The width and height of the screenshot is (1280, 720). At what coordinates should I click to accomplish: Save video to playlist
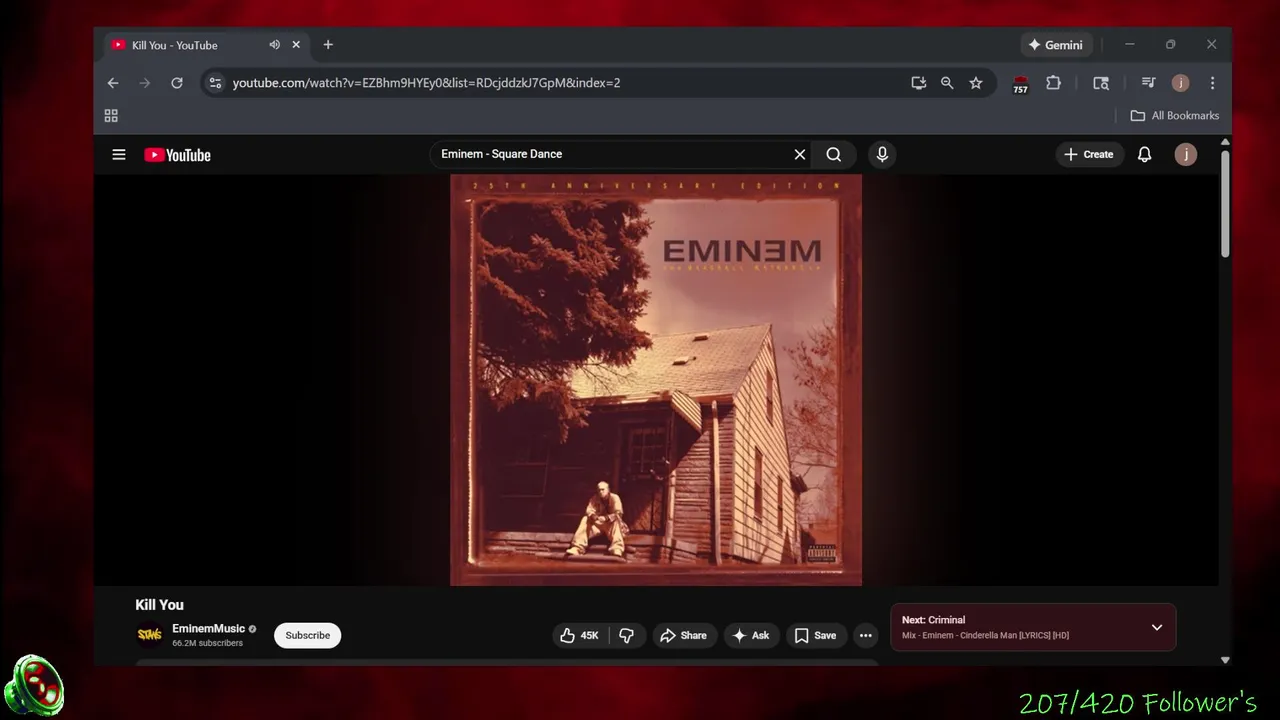(815, 635)
